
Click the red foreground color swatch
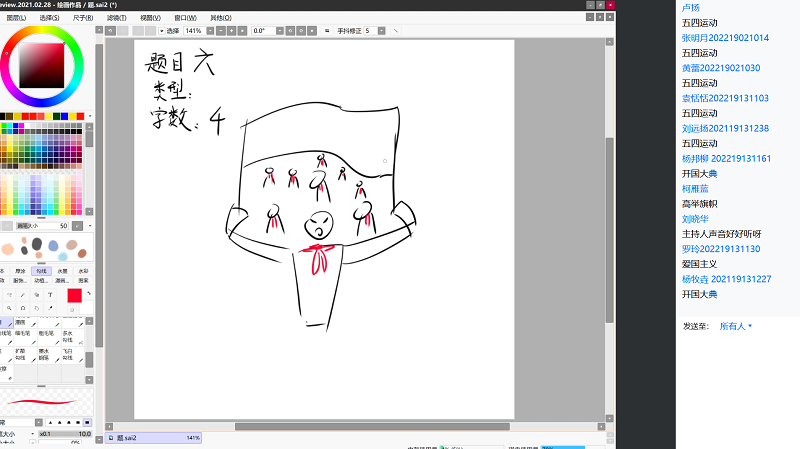click(x=74, y=296)
